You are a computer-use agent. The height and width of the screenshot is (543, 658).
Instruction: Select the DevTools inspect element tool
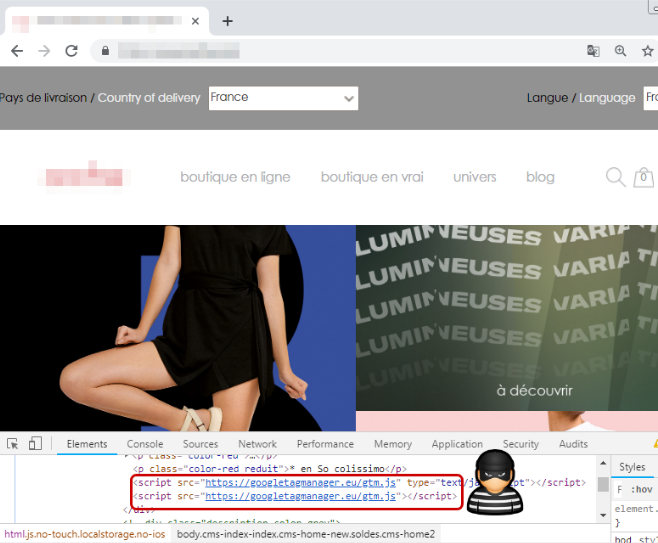pos(13,444)
